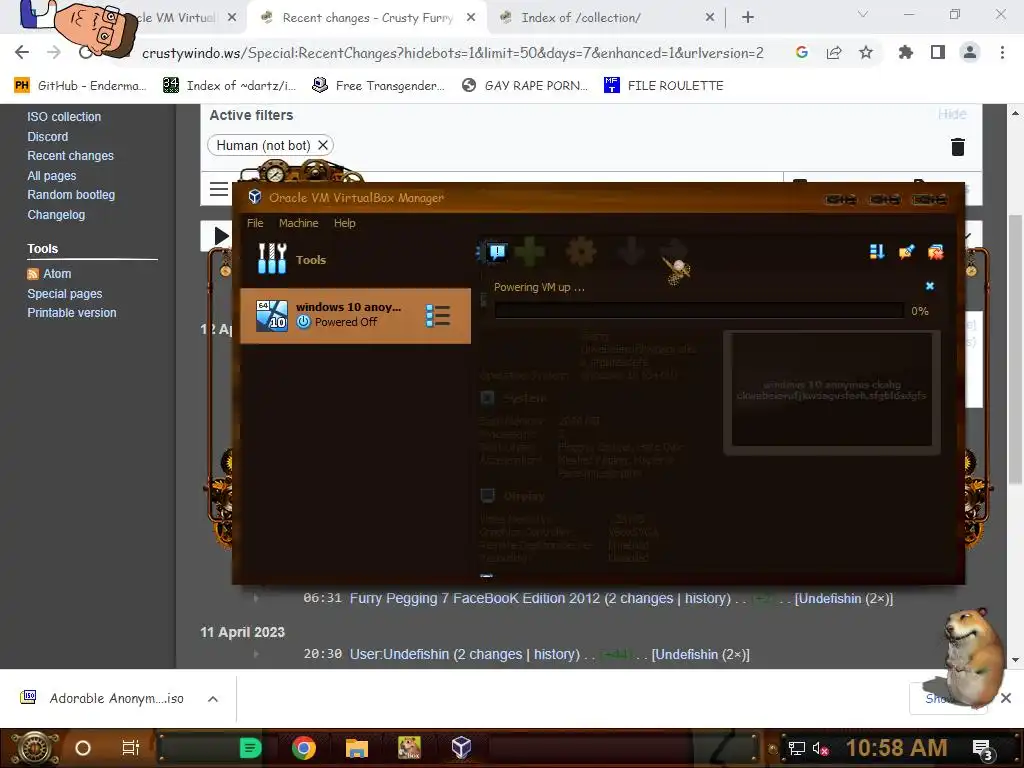Click the address bar URL field
The height and width of the screenshot is (768, 1024).
(453, 53)
